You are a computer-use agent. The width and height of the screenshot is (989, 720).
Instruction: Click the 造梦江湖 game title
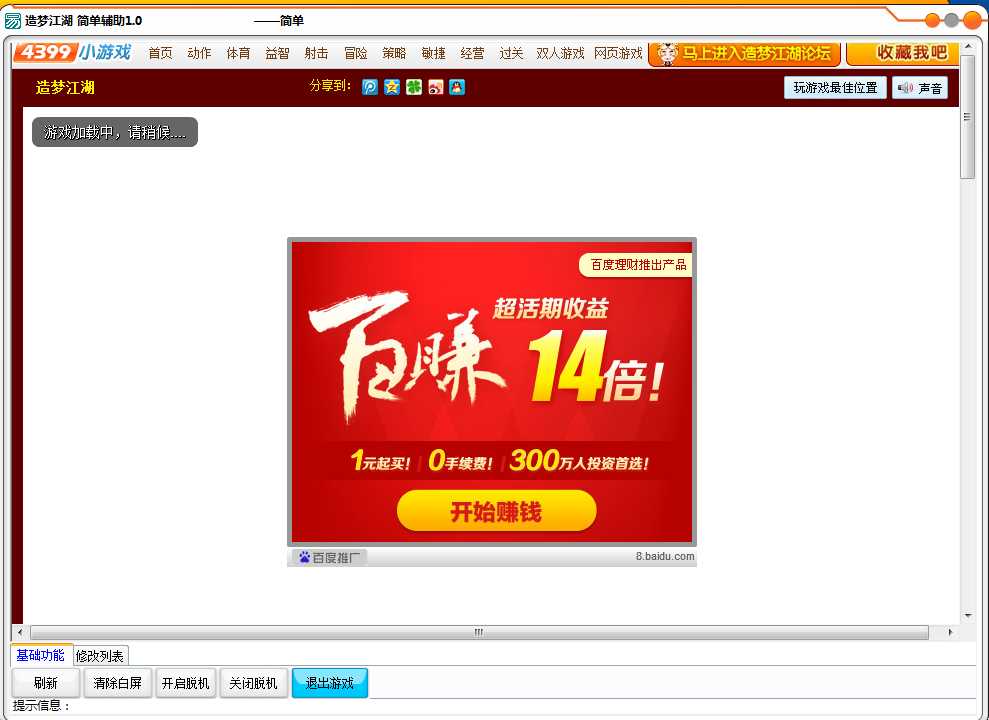[x=65, y=87]
